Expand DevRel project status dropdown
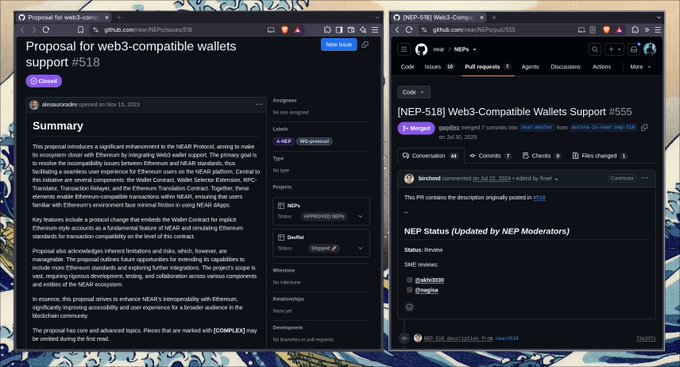Screen dimensions: 680x367 tap(360, 248)
